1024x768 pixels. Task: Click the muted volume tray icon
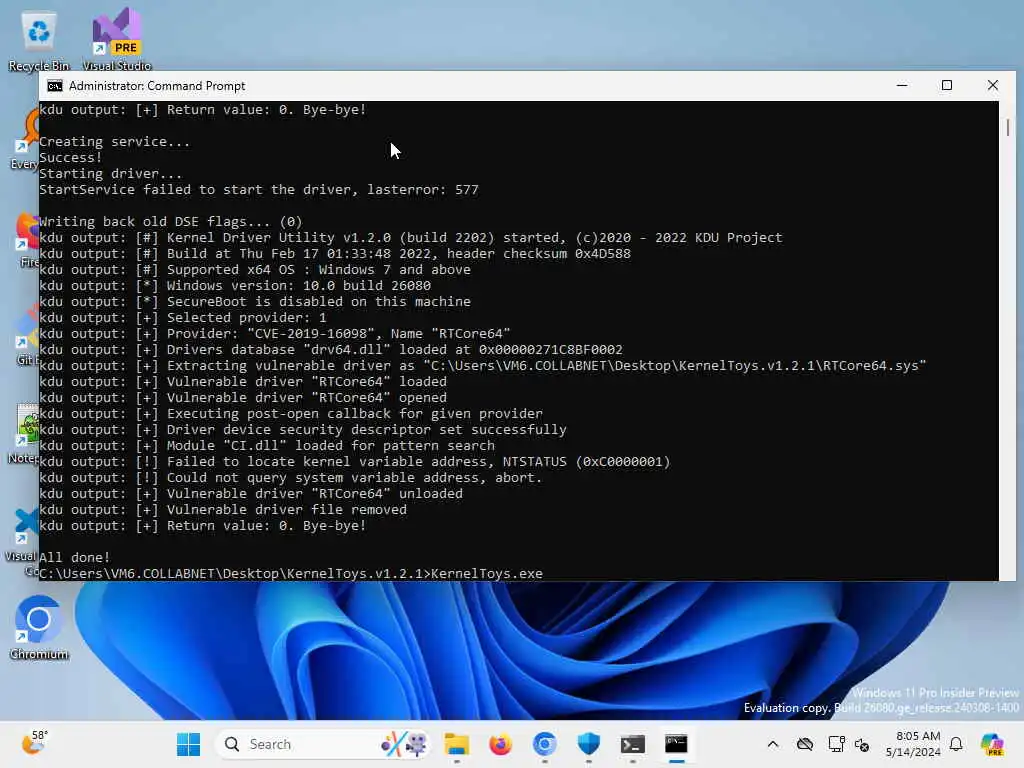pyautogui.click(x=861, y=744)
